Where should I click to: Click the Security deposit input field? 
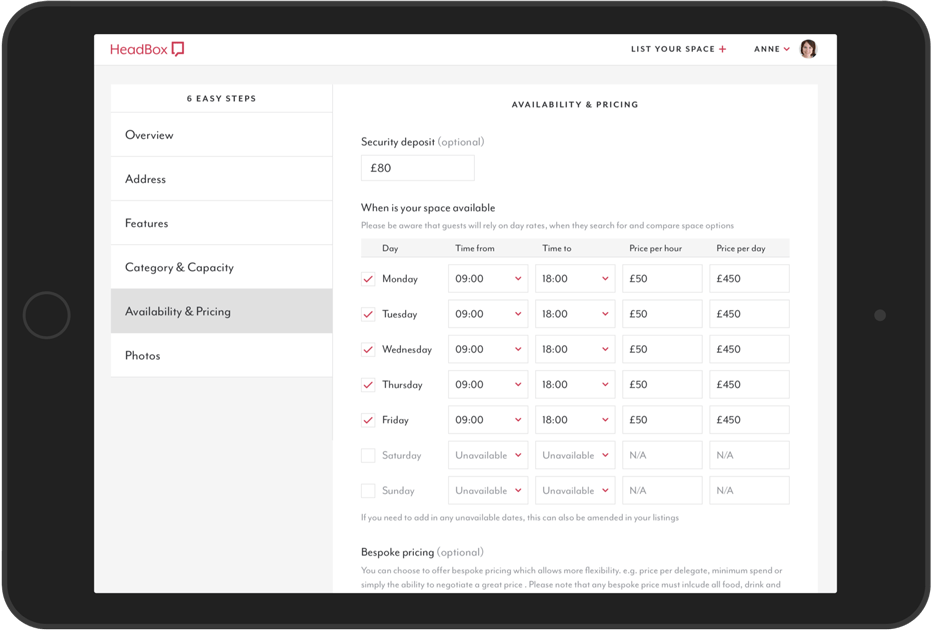point(417,168)
